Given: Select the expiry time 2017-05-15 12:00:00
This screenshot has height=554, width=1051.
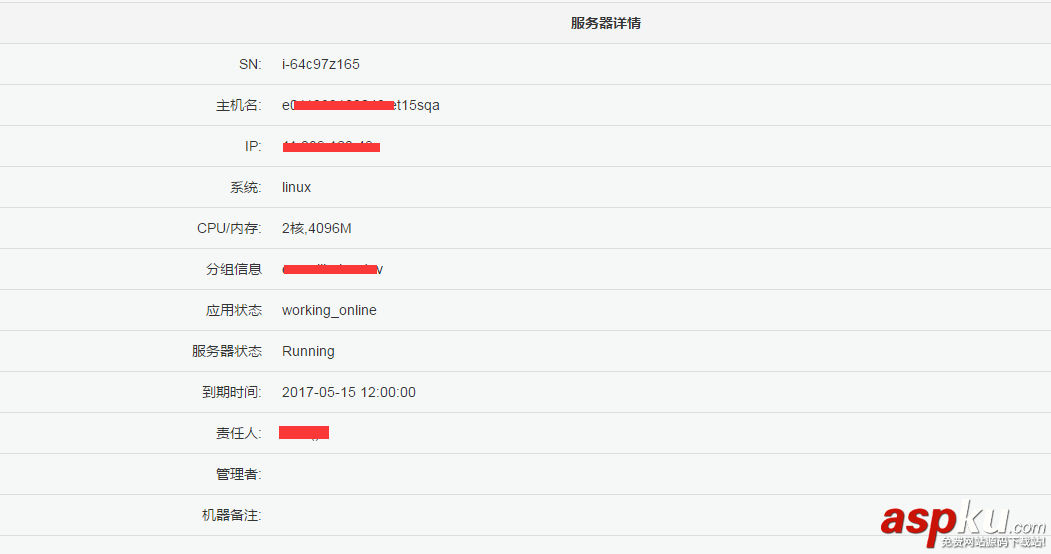Looking at the screenshot, I should point(348,392).
